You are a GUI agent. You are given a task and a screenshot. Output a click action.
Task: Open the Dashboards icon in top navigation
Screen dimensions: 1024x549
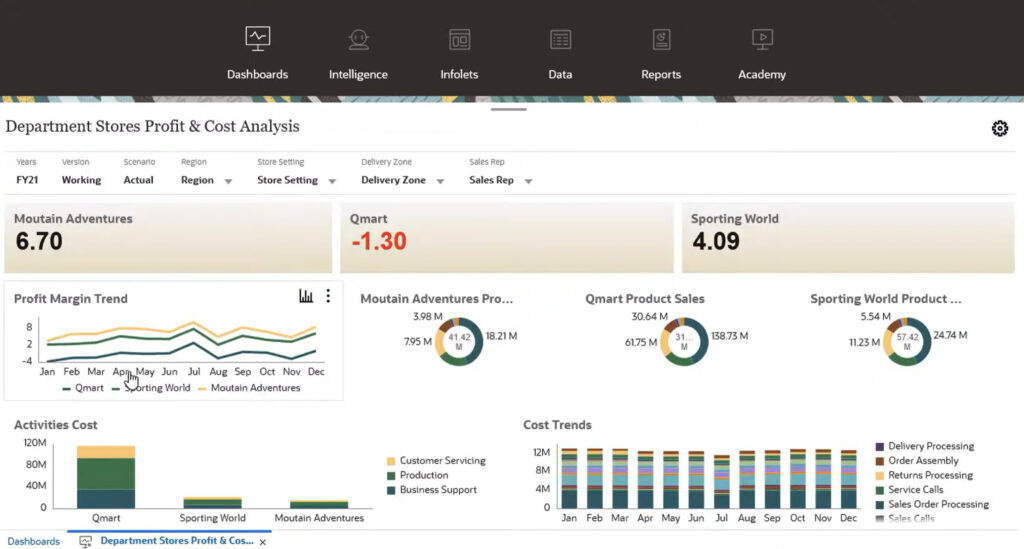pyautogui.click(x=257, y=40)
